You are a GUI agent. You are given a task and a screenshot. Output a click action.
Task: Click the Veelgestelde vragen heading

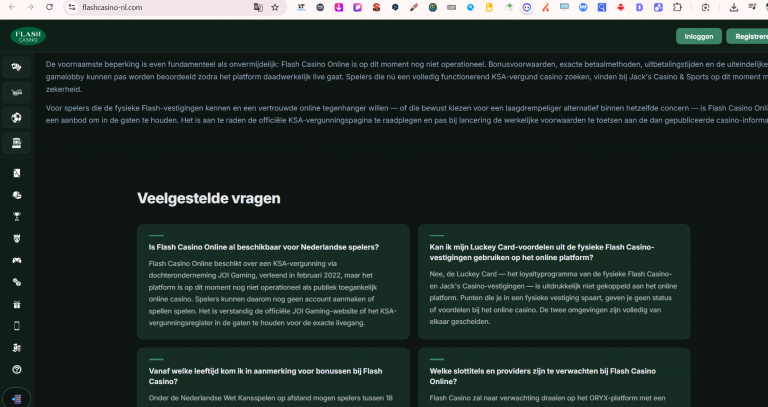(209, 198)
